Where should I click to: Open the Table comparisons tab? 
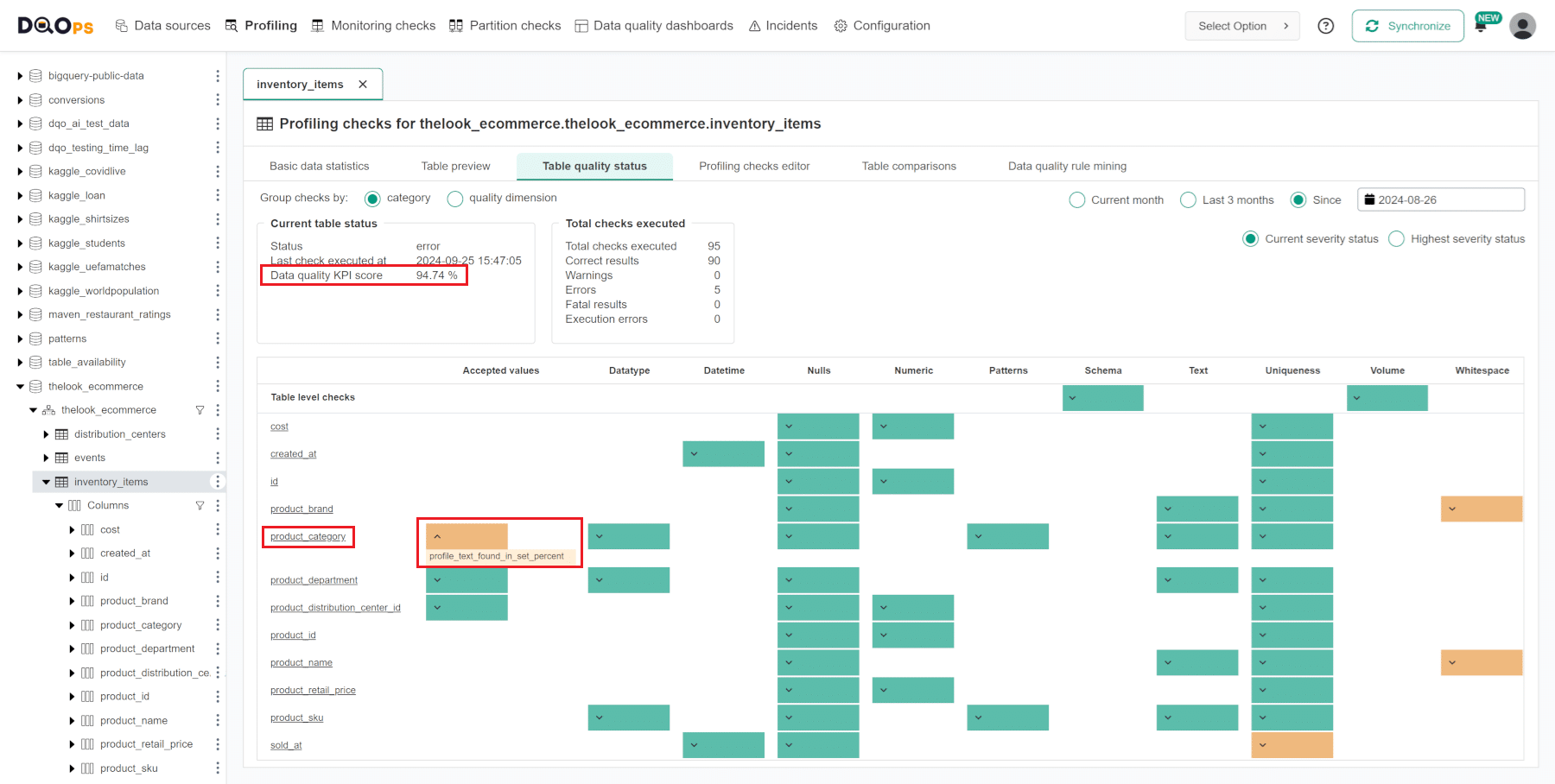pos(909,166)
